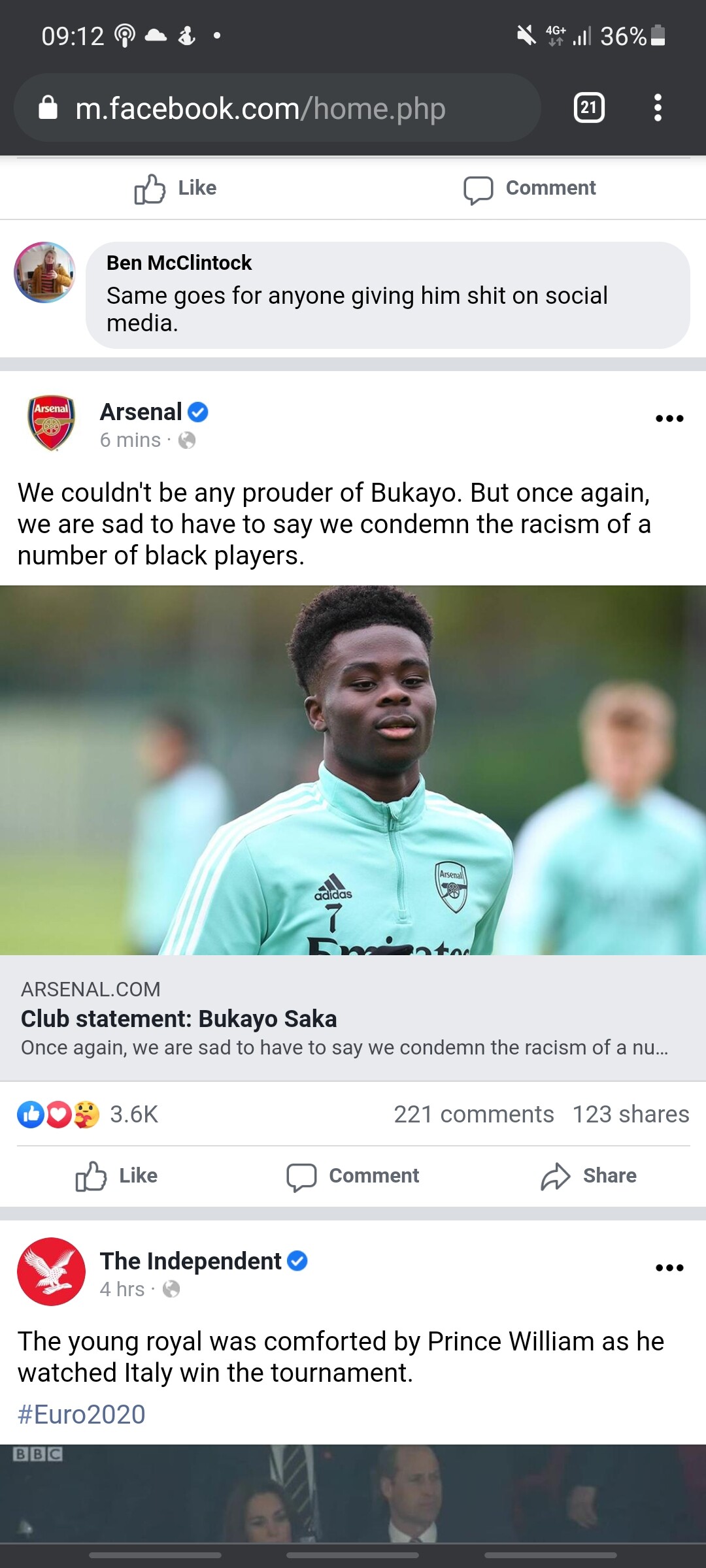Open the 221 comments link
The width and height of the screenshot is (706, 1568).
coord(474,1115)
